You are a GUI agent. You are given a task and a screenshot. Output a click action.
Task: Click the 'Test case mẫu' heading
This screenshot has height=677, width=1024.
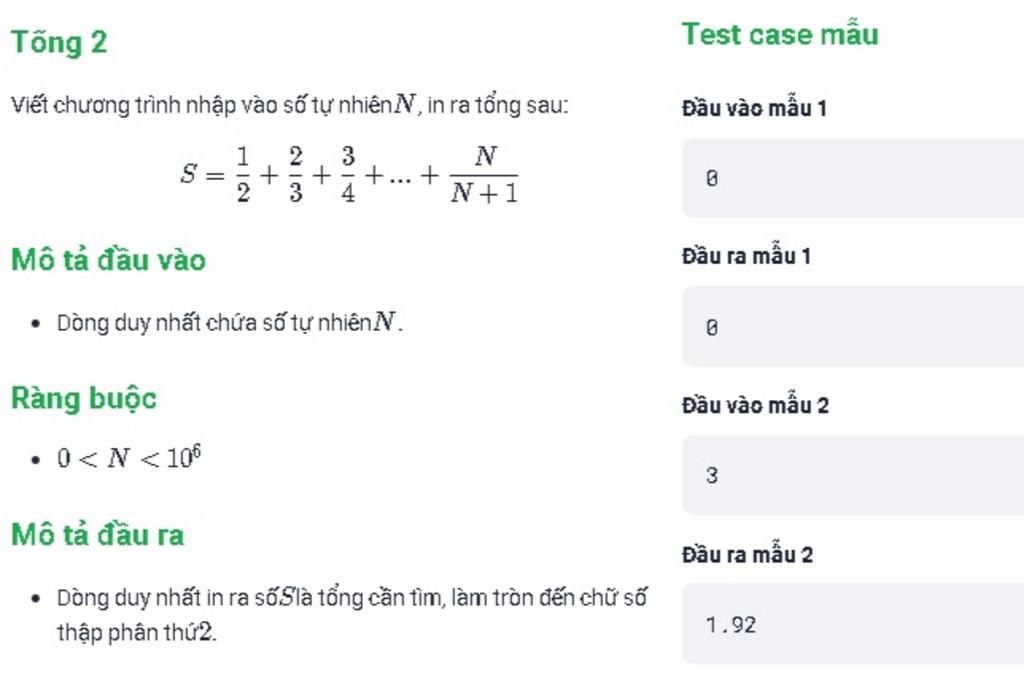coord(780,34)
